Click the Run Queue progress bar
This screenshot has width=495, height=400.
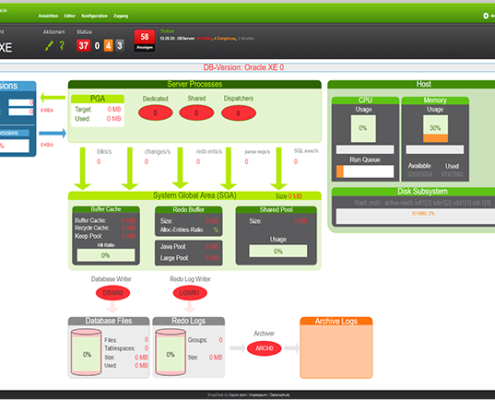[x=365, y=171]
